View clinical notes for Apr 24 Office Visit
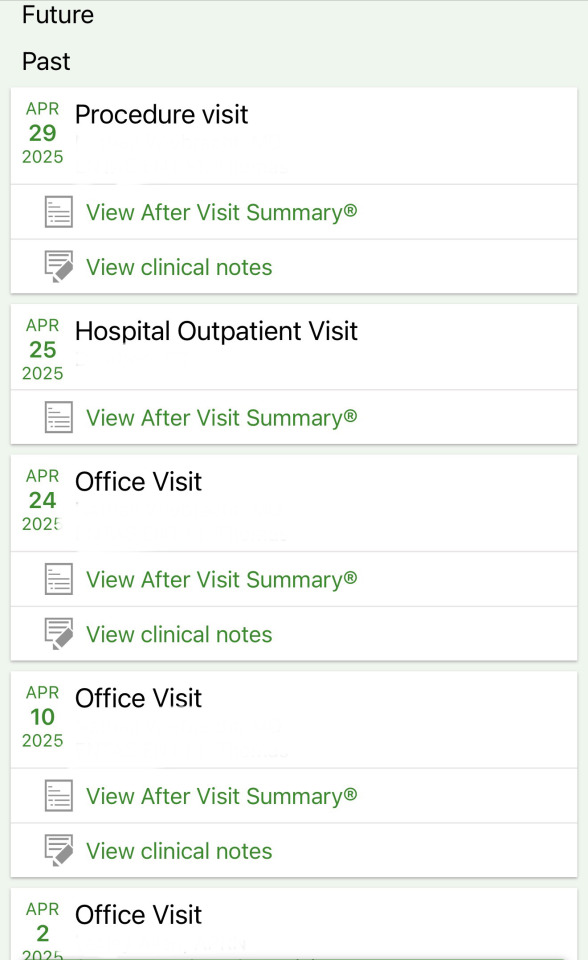Screen dimensions: 588x960 tap(179, 635)
